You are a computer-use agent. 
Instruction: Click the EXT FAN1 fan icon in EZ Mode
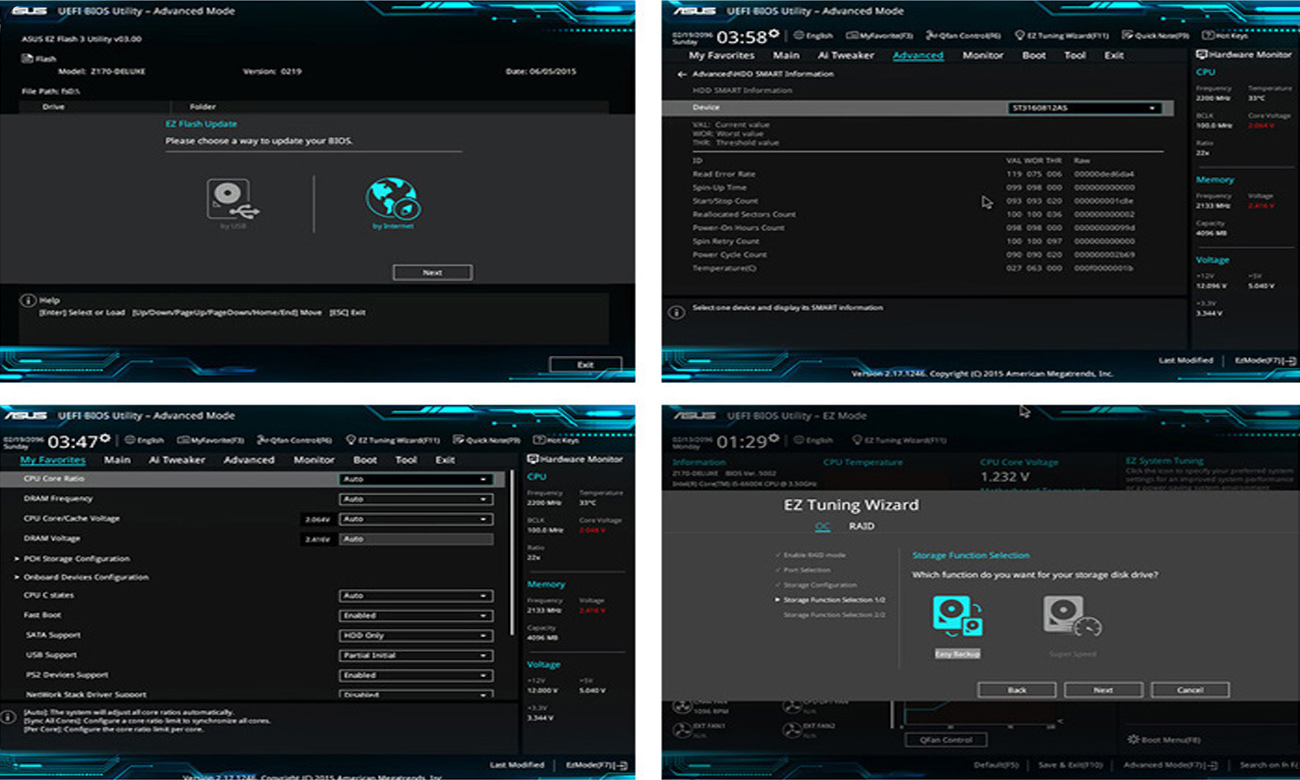point(681,731)
